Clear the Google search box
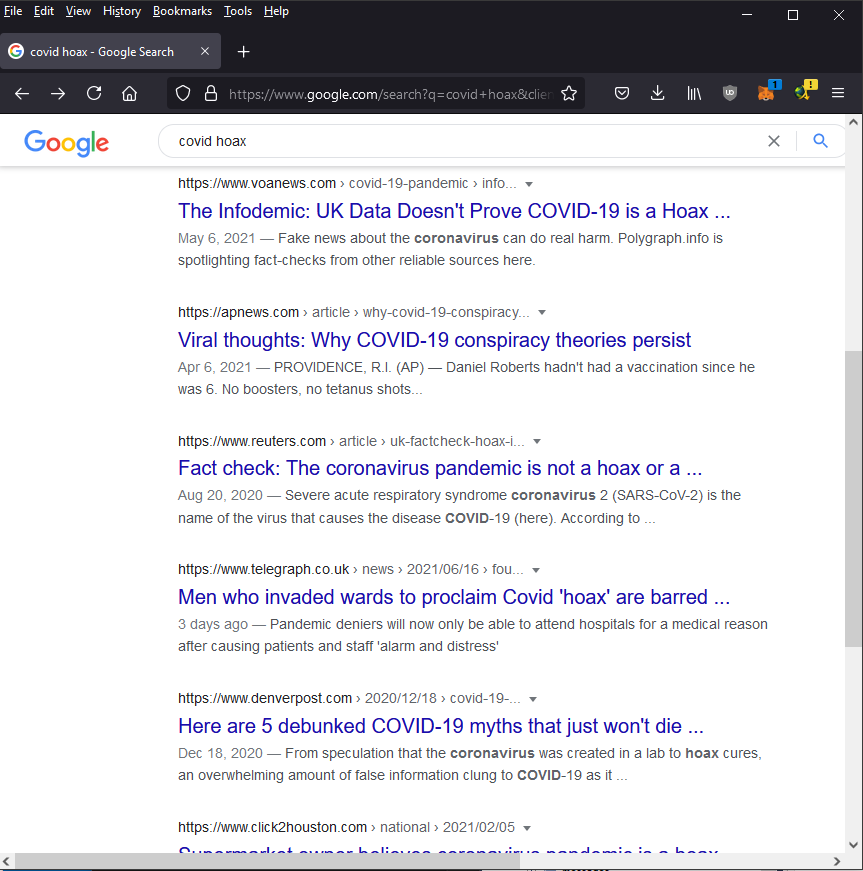The height and width of the screenshot is (871, 863). pos(774,141)
